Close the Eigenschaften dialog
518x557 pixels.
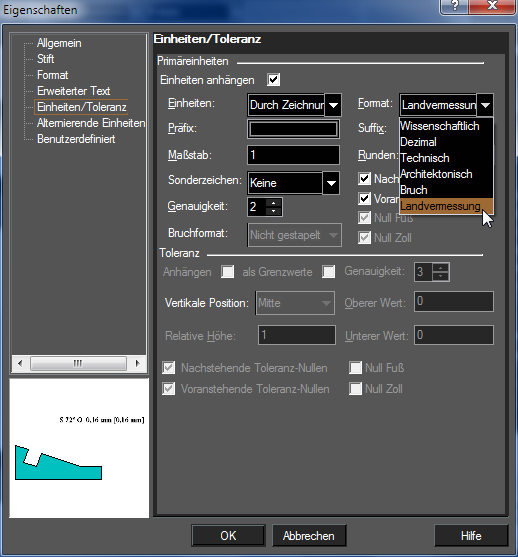click(492, 6)
